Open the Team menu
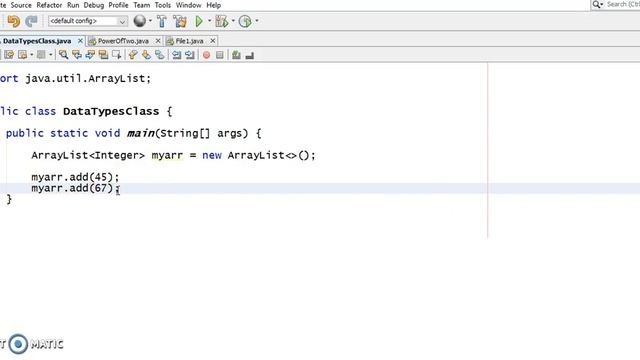This screenshot has height=360, width=640. 142,5
